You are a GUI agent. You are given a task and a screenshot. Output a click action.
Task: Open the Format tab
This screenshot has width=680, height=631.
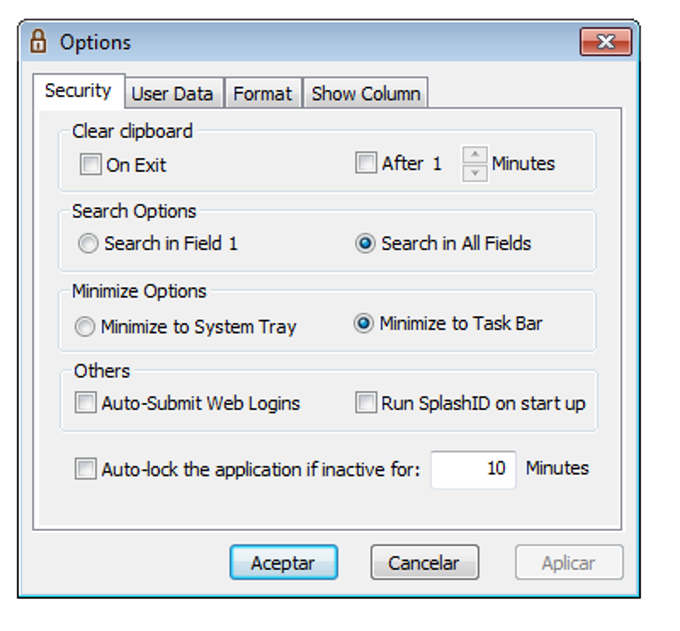[262, 93]
